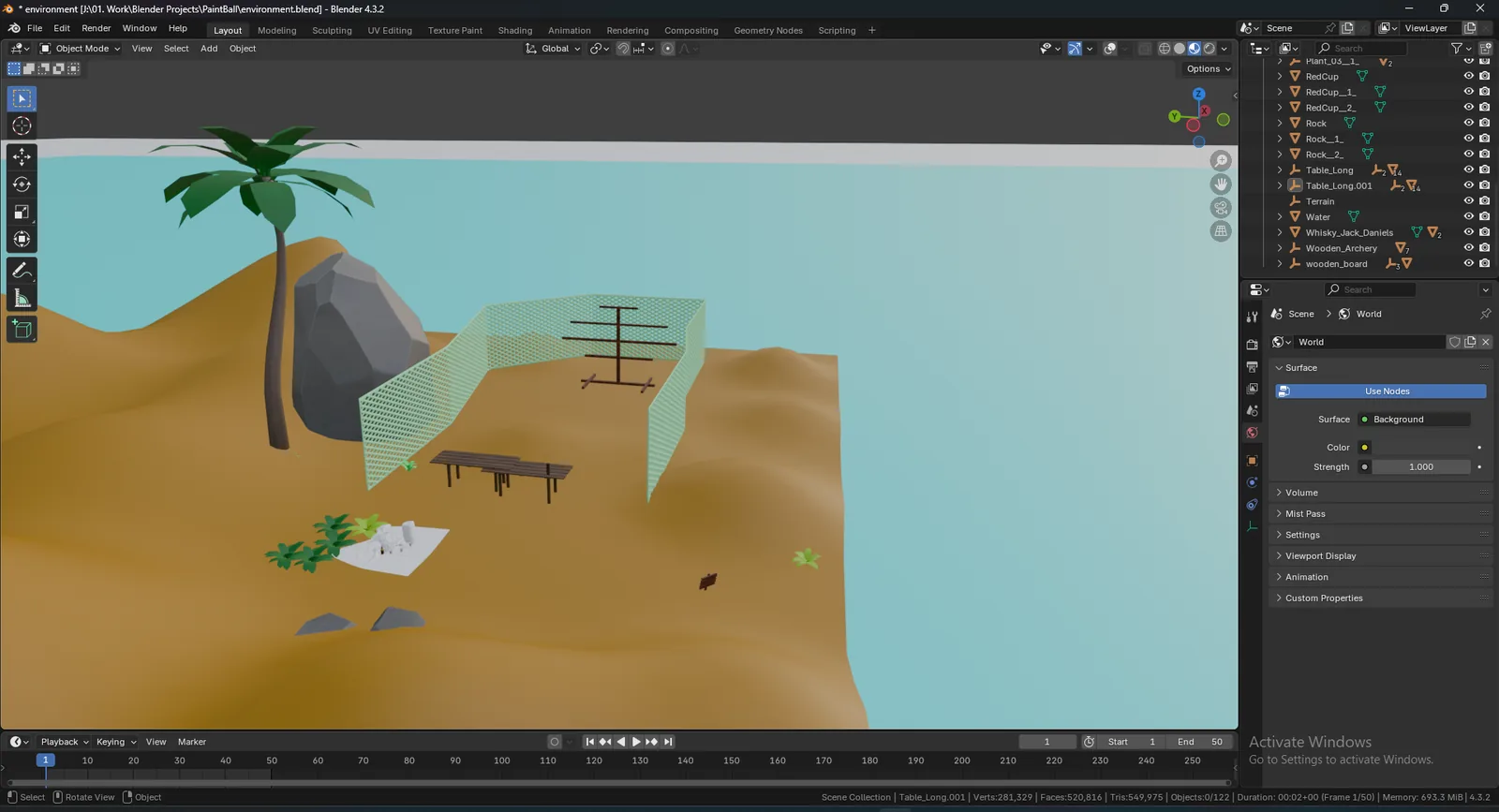Image resolution: width=1499 pixels, height=812 pixels.
Task: Hide the Water object in viewport
Action: 1468,216
